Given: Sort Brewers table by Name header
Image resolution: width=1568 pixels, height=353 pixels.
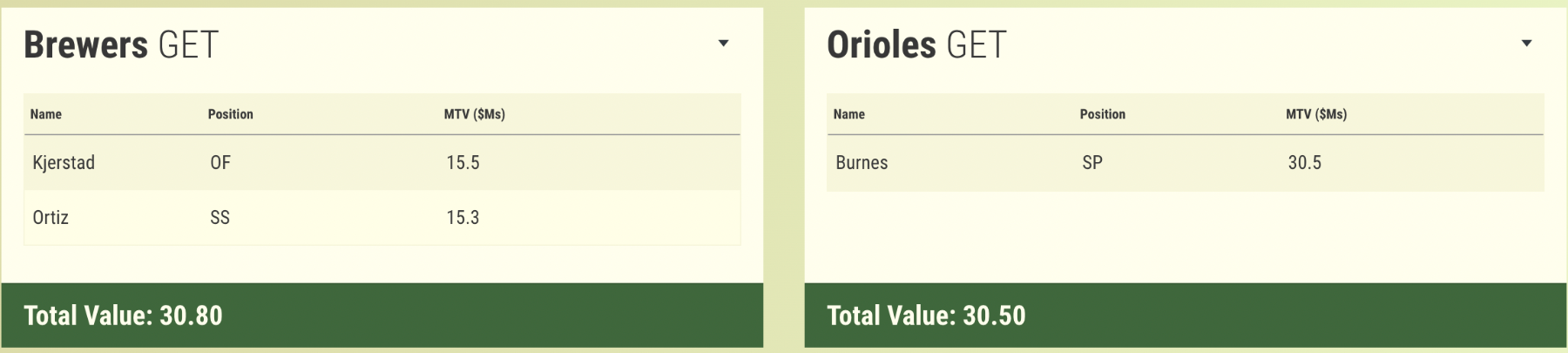Looking at the screenshot, I should point(46,114).
